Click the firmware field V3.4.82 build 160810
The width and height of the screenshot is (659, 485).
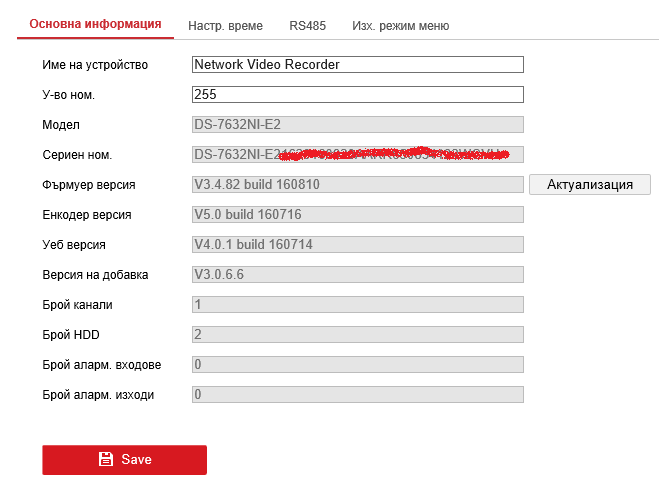click(358, 185)
